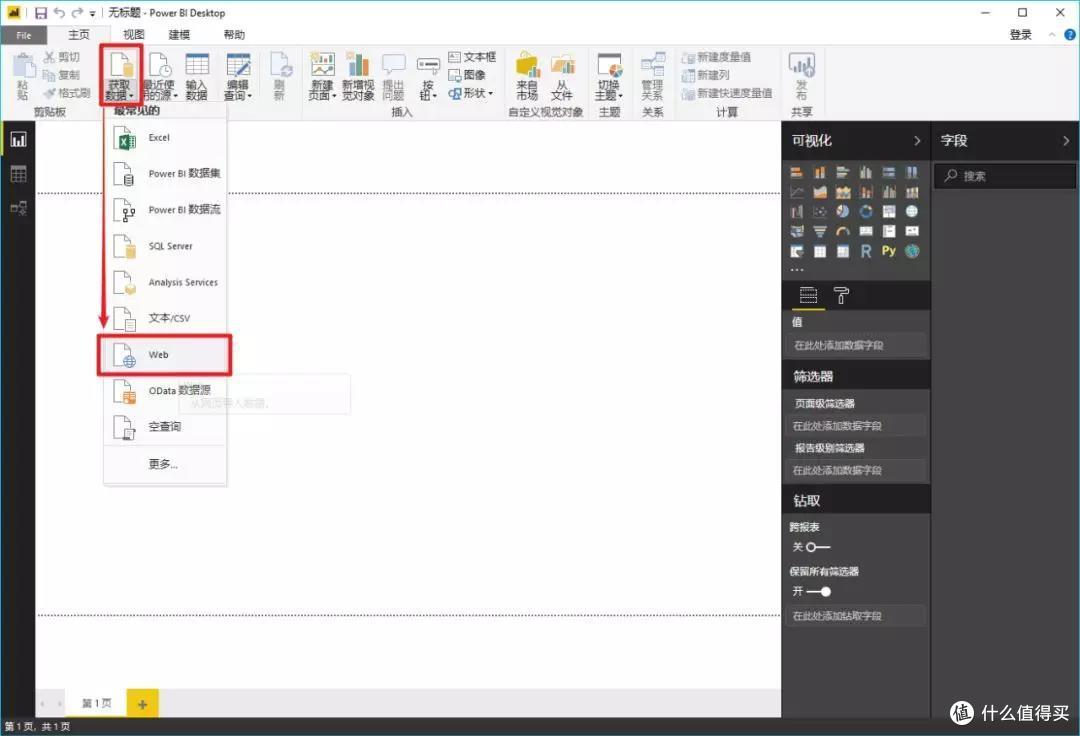Select the stacked bar chart visual
Viewport: 1080px width, 736px height.
point(797,173)
